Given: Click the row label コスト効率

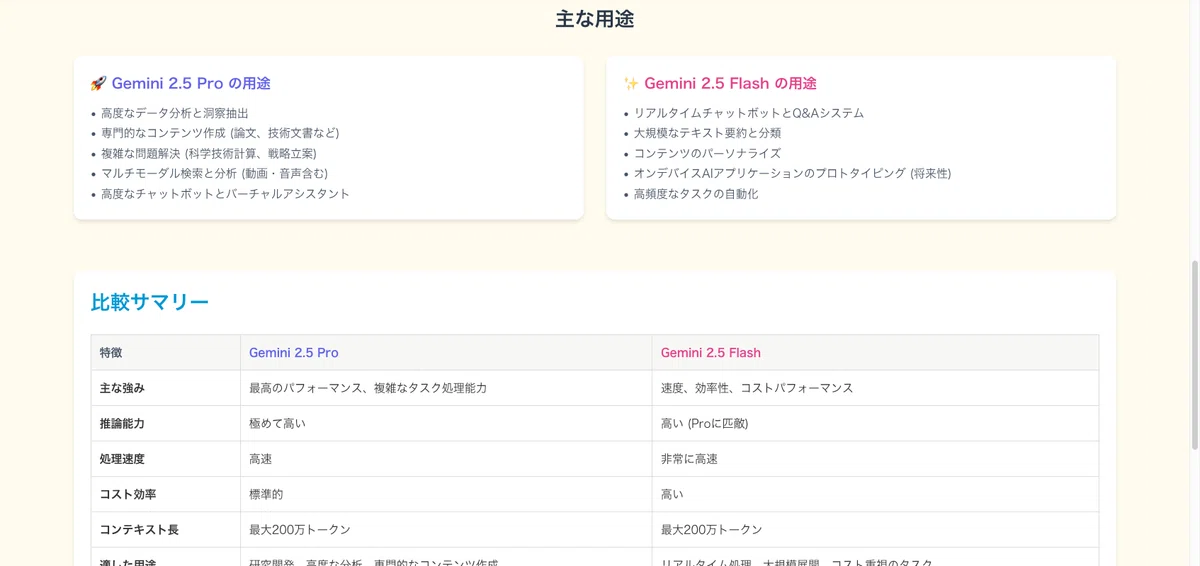Looking at the screenshot, I should pyautogui.click(x=166, y=494).
